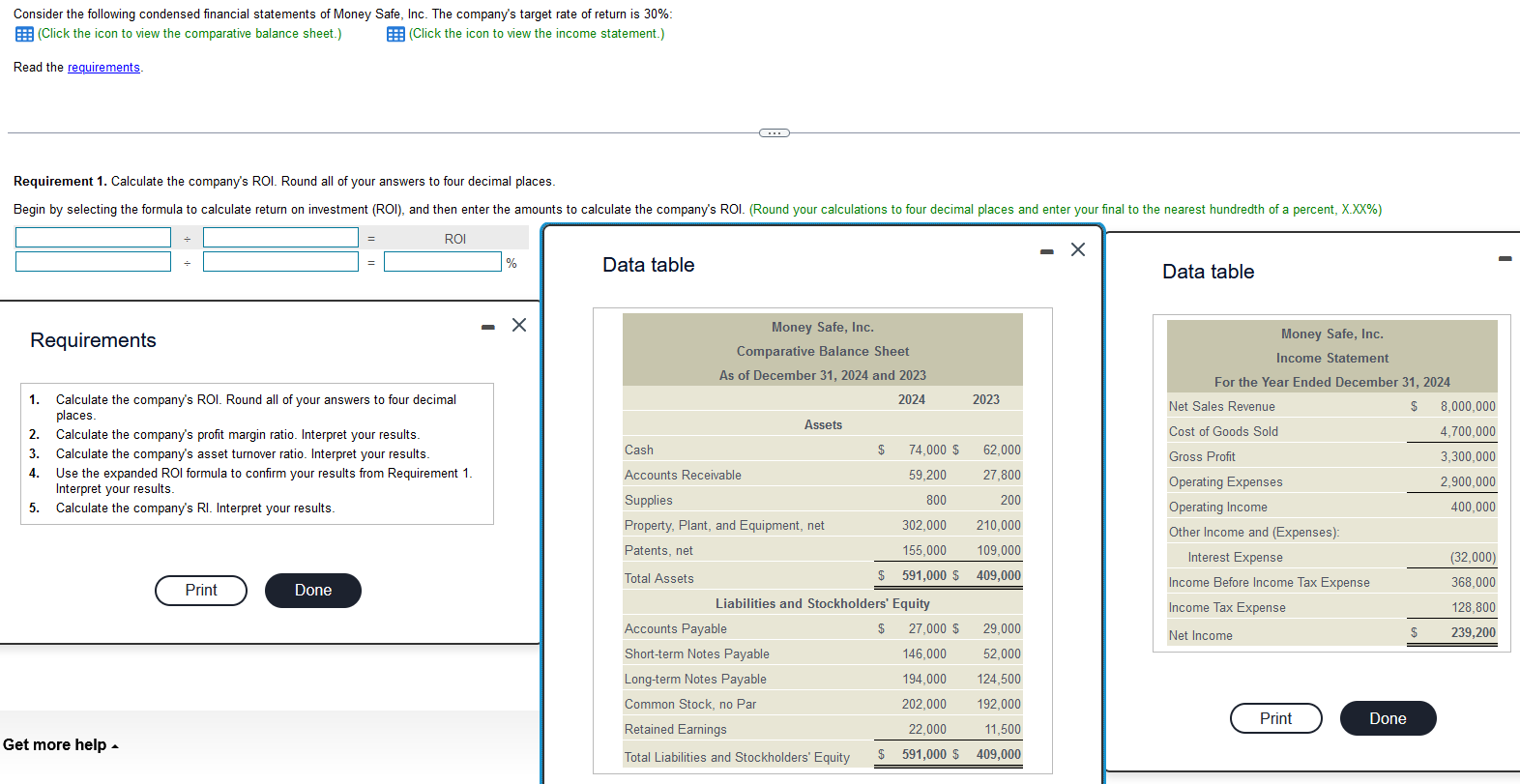Close the balance sheet Data table
The height and width of the screenshot is (784, 1520).
point(1078,249)
